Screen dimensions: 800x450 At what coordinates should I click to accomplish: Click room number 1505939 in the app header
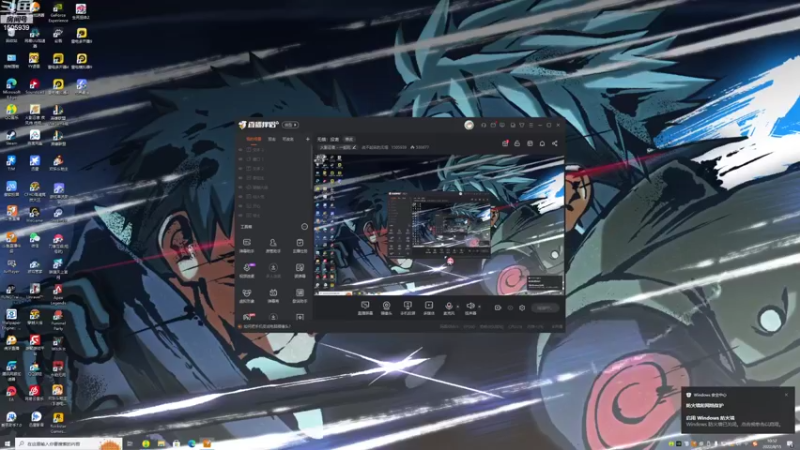[398, 147]
